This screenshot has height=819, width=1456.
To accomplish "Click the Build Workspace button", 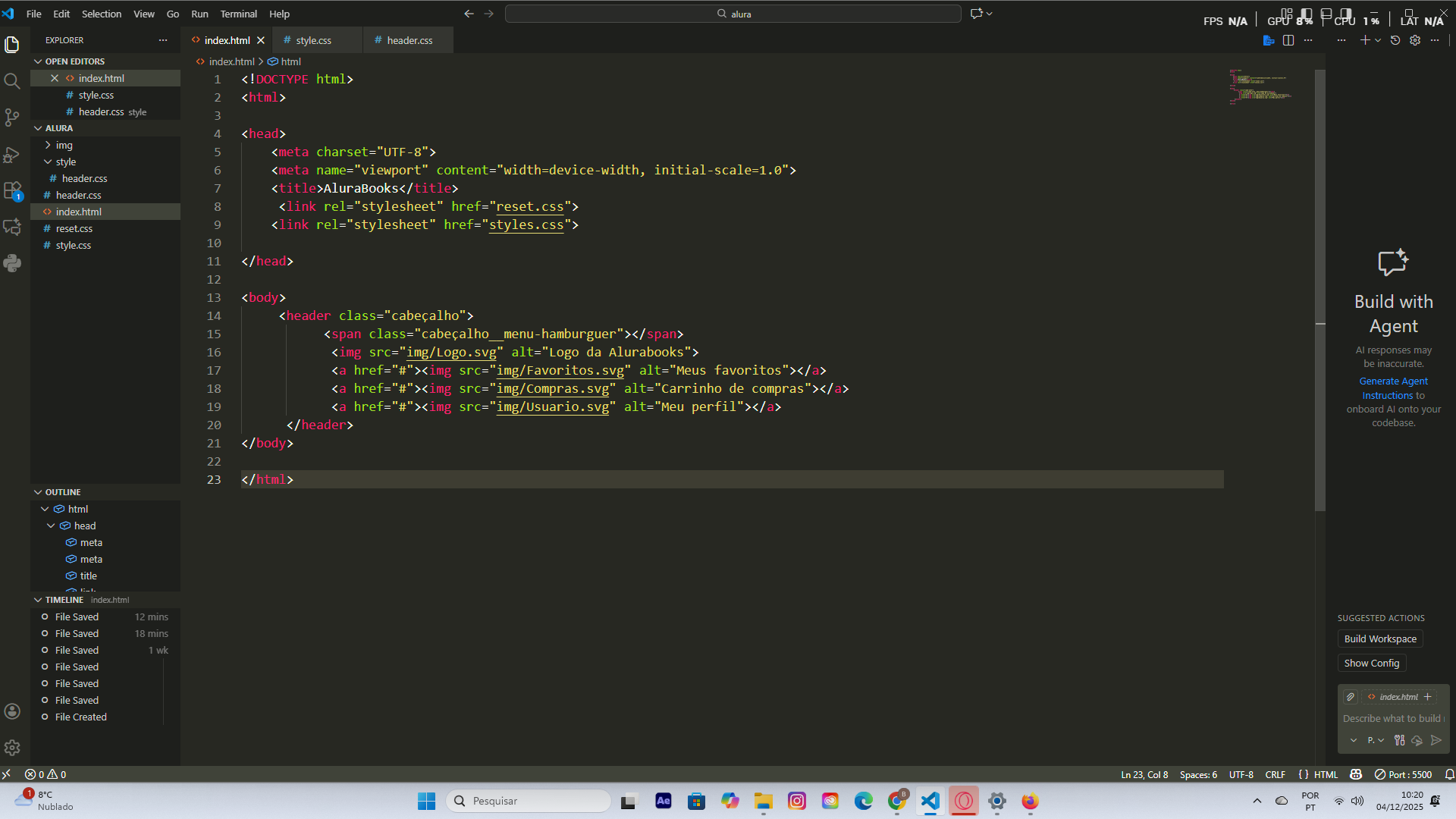I will [x=1379, y=639].
